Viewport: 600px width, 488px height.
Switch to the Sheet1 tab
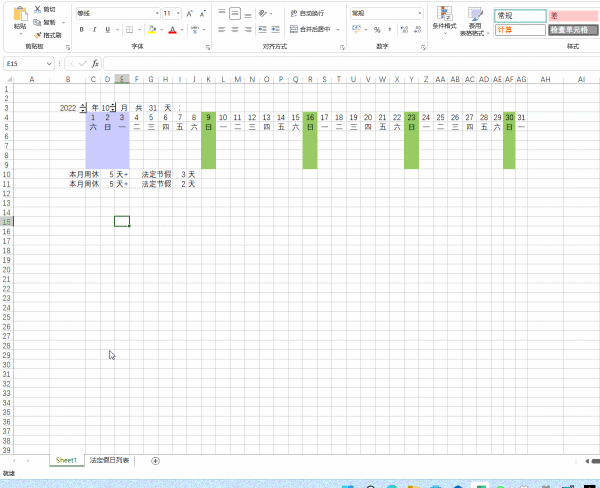[x=66, y=460]
